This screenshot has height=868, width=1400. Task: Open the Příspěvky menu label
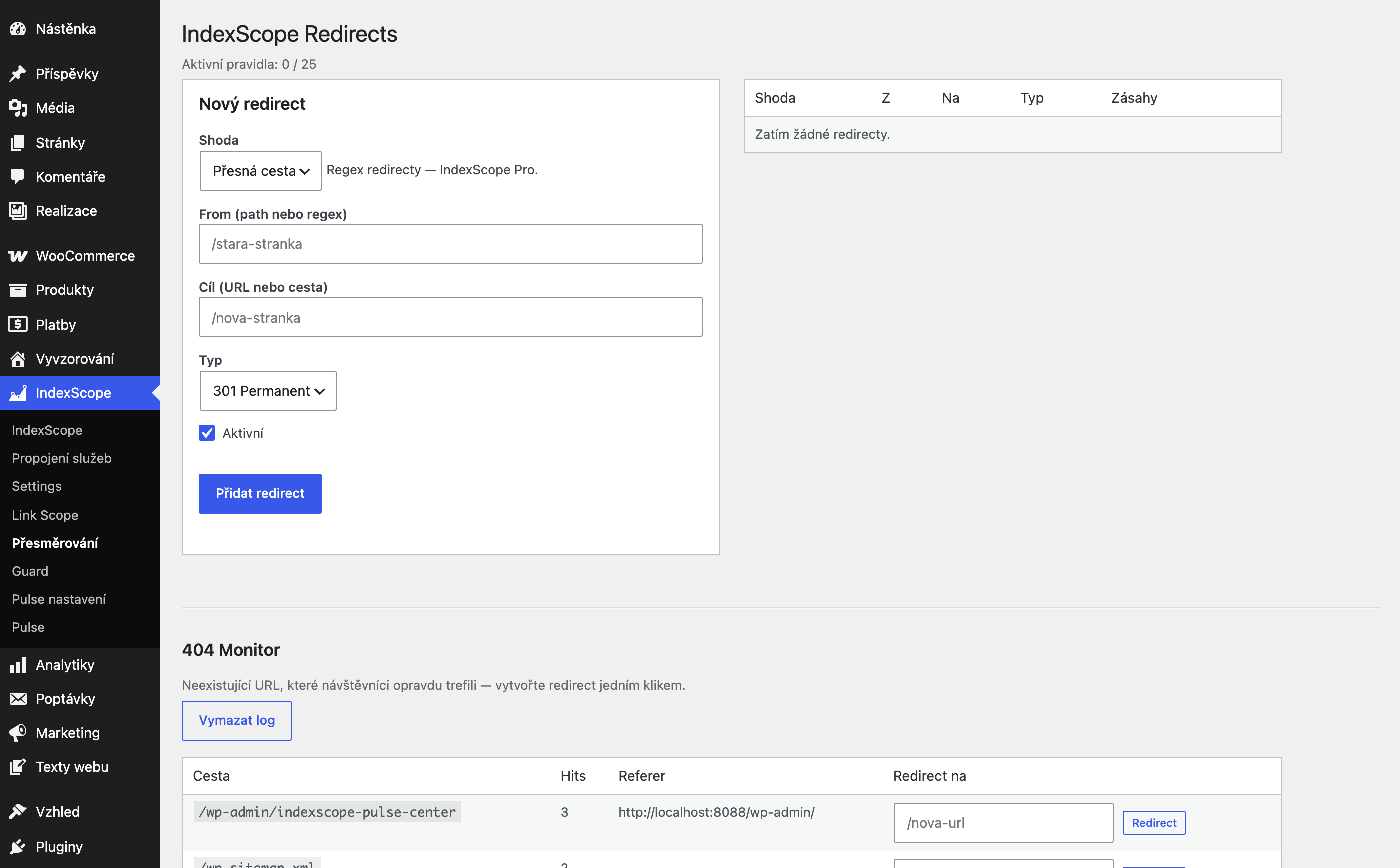[67, 73]
